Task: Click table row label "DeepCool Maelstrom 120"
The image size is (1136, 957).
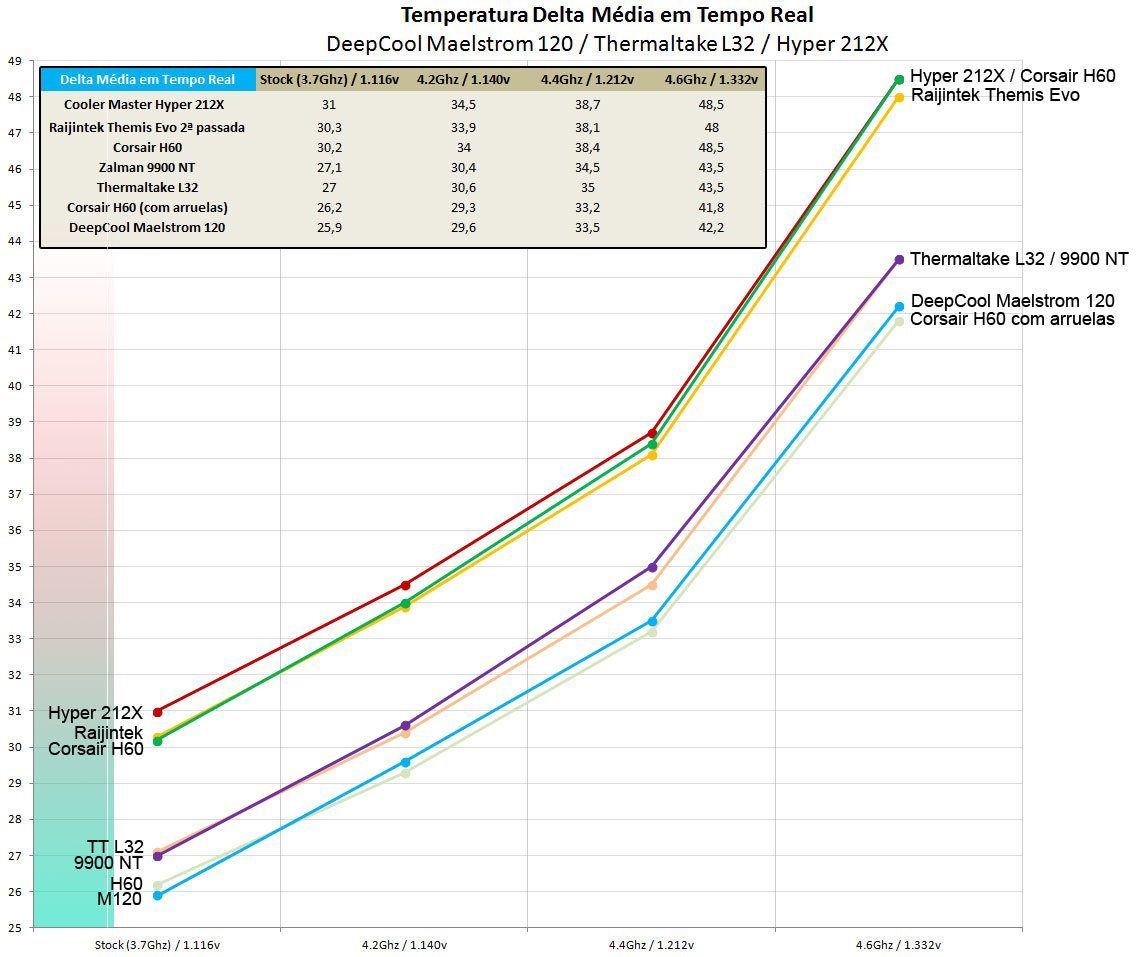Action: (147, 227)
